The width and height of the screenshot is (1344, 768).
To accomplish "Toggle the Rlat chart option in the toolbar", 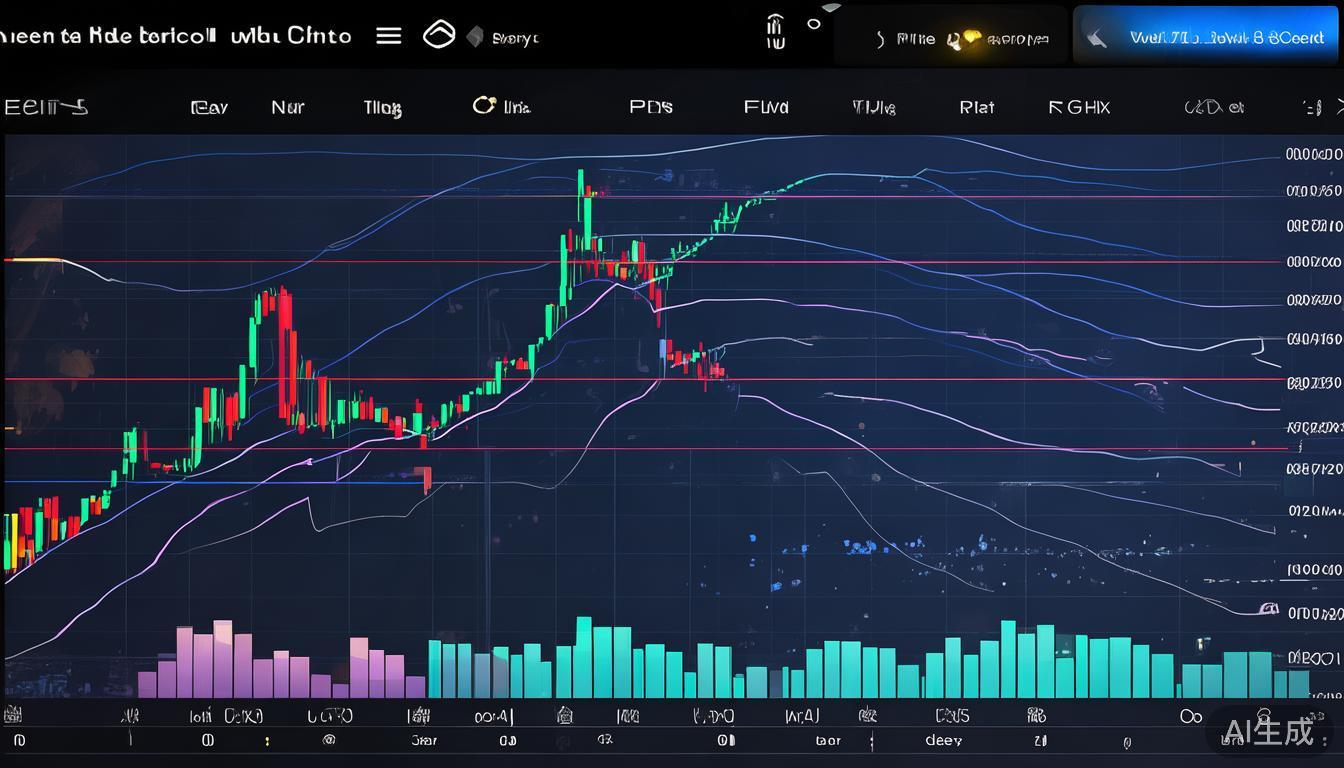I will pyautogui.click(x=976, y=106).
